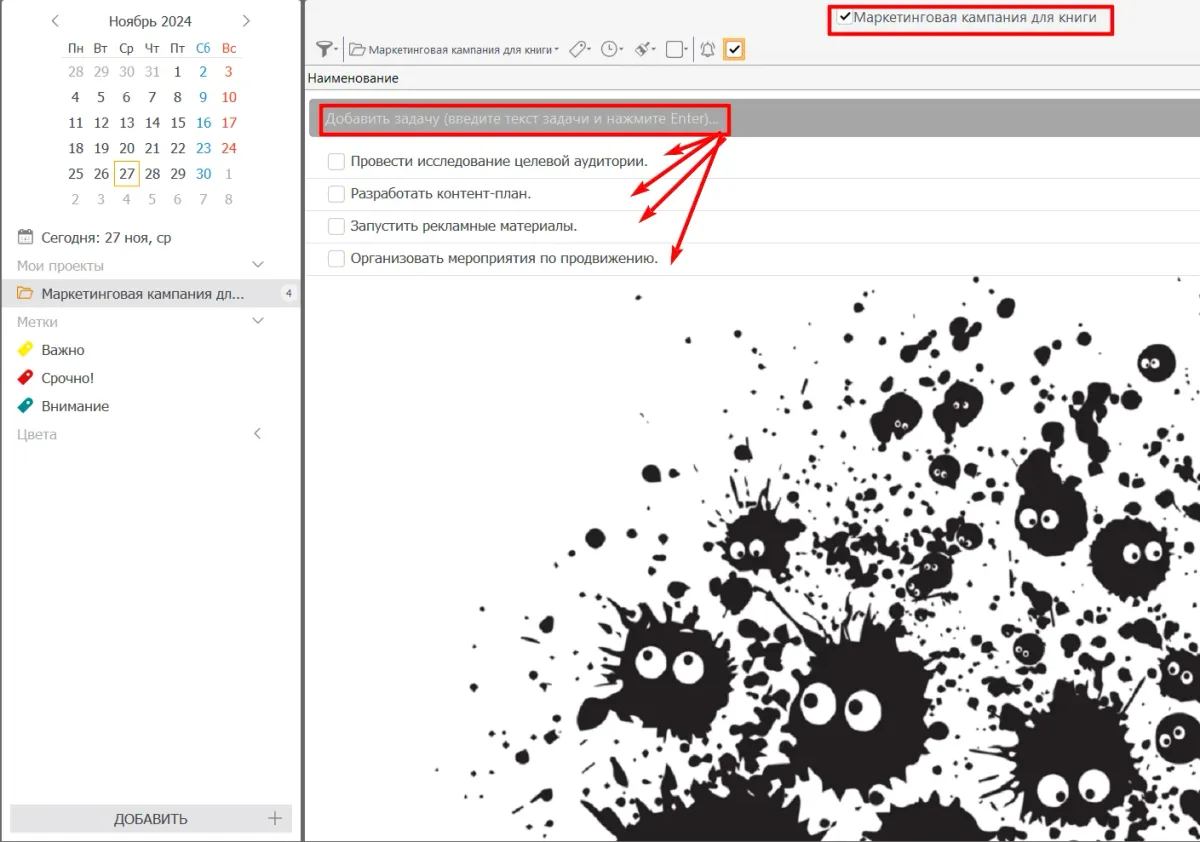Go to next month in calendar
The height and width of the screenshot is (842, 1200).
(246, 21)
